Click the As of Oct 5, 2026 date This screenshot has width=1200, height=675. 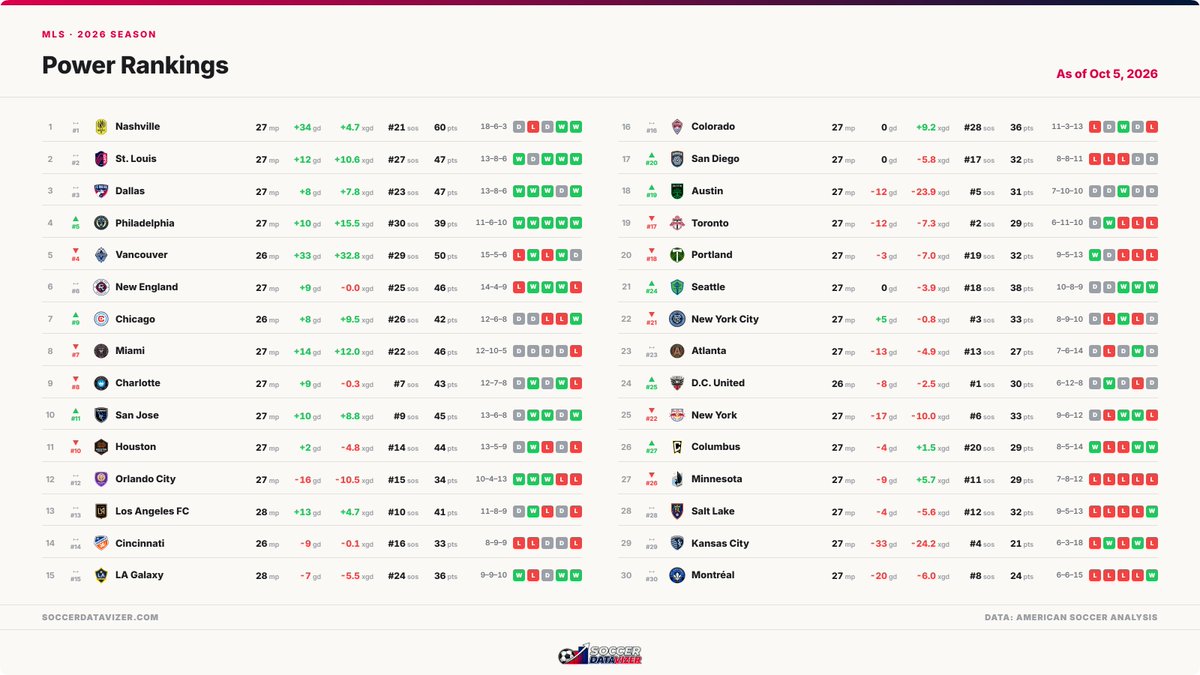click(x=1107, y=74)
